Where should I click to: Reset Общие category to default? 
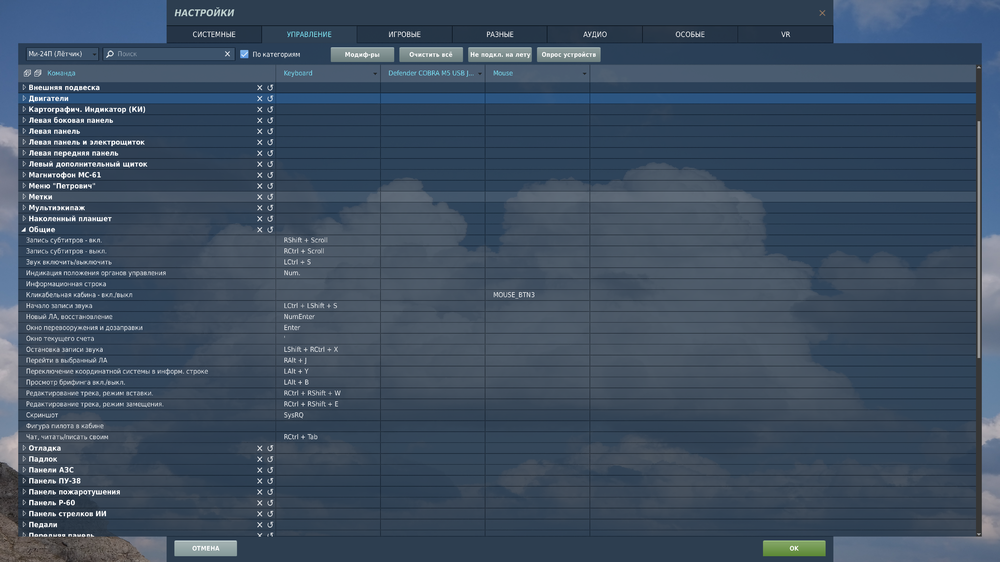click(x=270, y=230)
